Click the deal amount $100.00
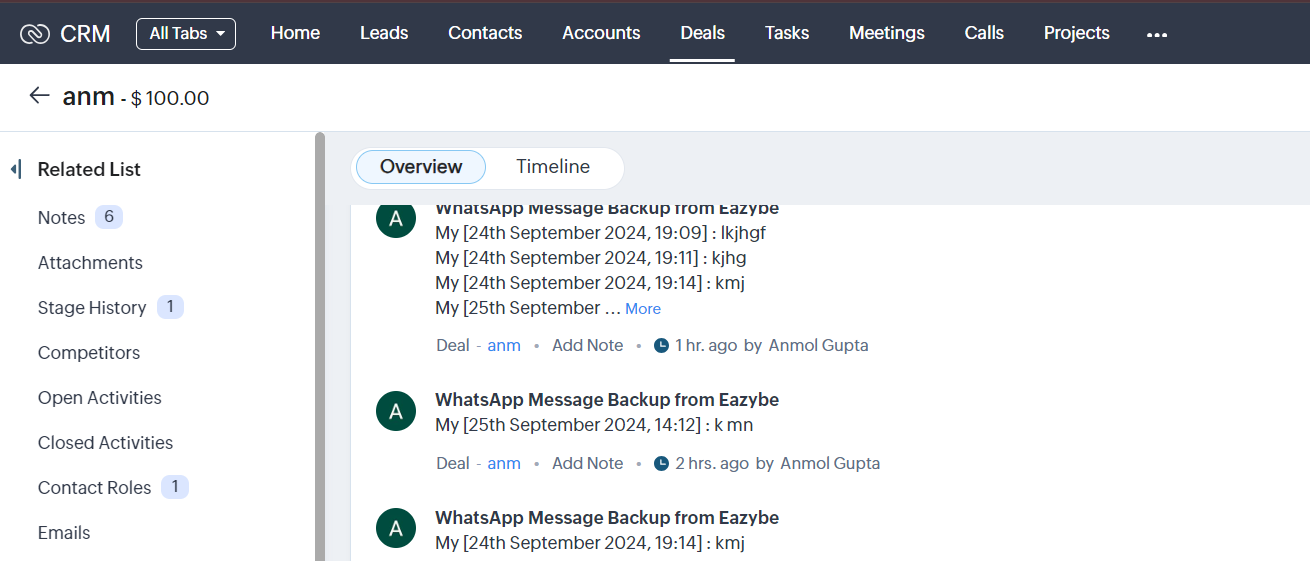 click(170, 98)
